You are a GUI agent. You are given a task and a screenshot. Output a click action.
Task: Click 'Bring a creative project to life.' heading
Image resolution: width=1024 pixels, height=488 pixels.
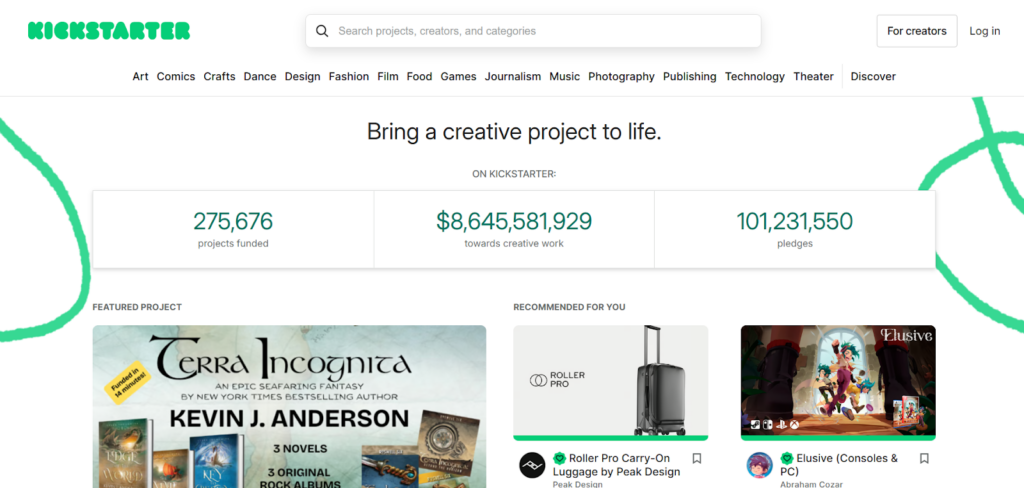514,132
